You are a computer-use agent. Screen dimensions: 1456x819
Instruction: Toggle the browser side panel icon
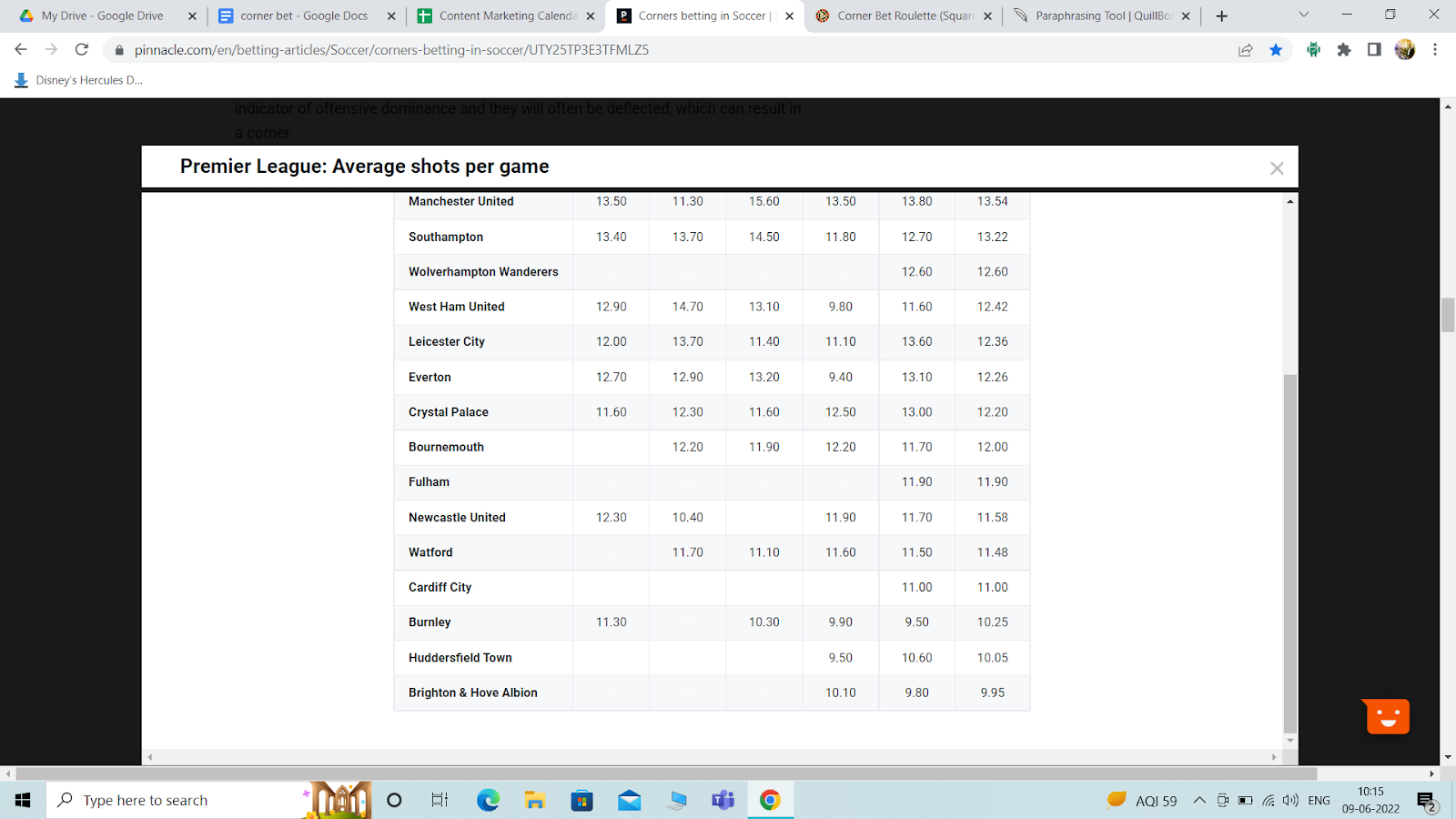[1374, 50]
